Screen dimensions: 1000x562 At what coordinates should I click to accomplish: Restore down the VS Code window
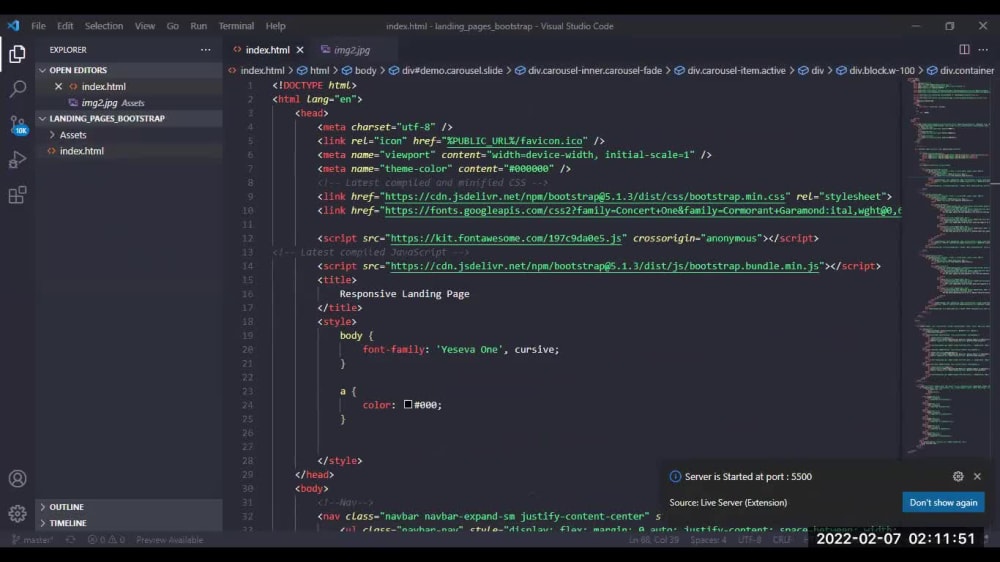950,26
